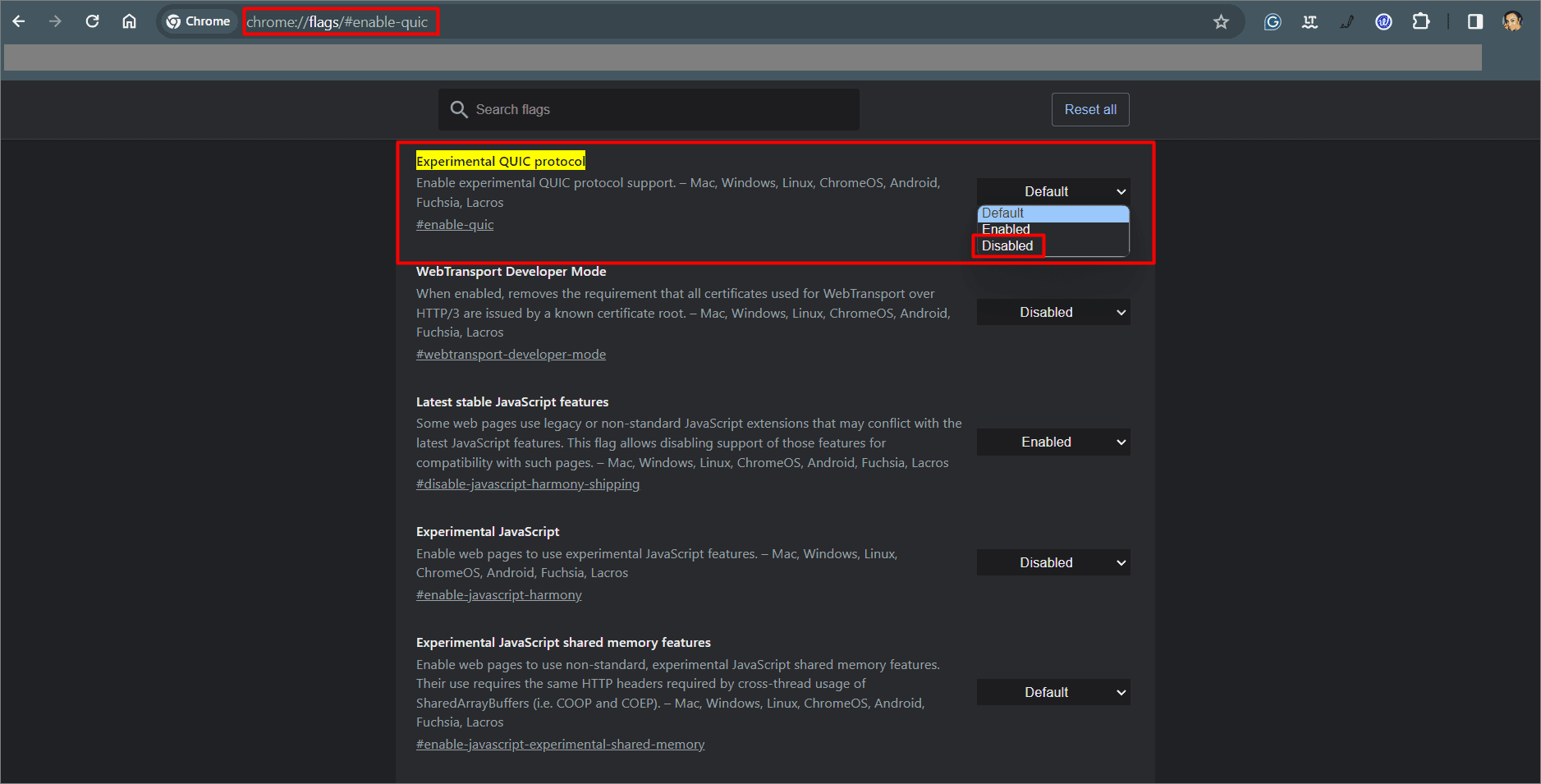Click the pen extension icon
Screen dimensions: 1541x784
click(1346, 22)
